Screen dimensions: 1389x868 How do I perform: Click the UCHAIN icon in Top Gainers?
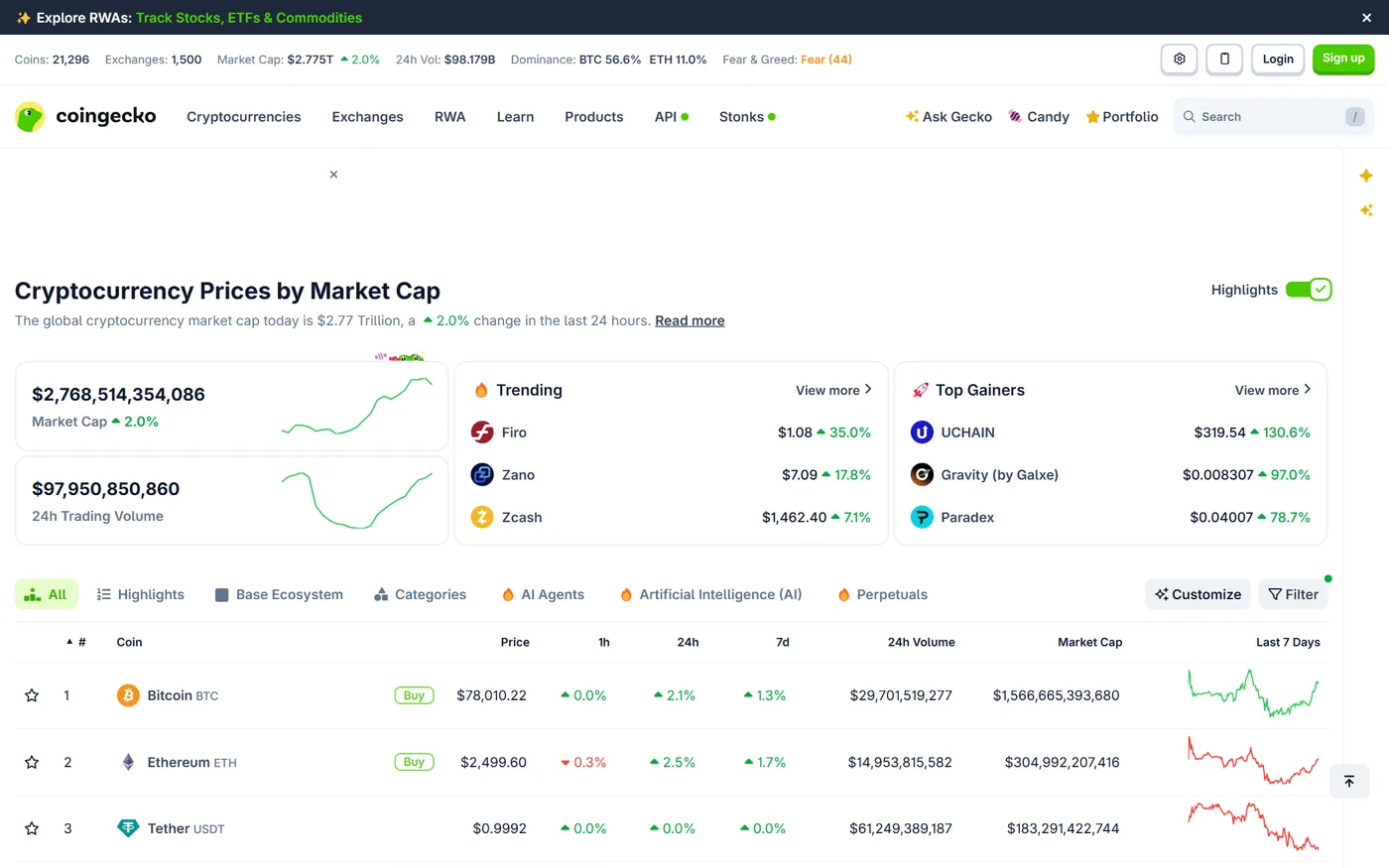[x=922, y=433]
